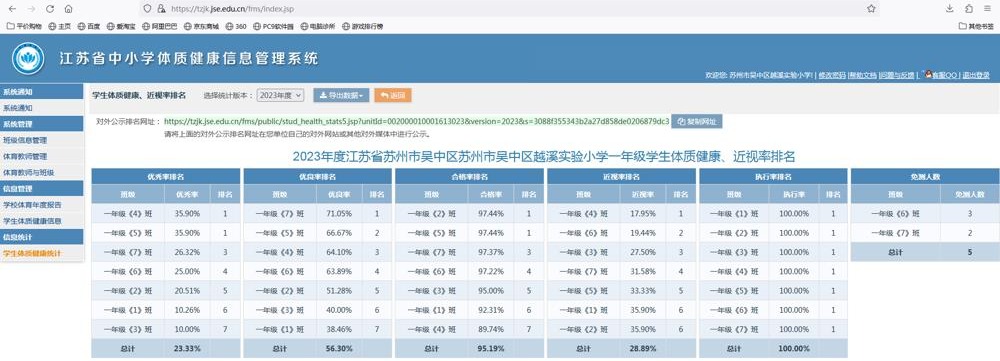Click the 优良率排名 table header
The height and width of the screenshot is (361, 1000).
pos(318,177)
